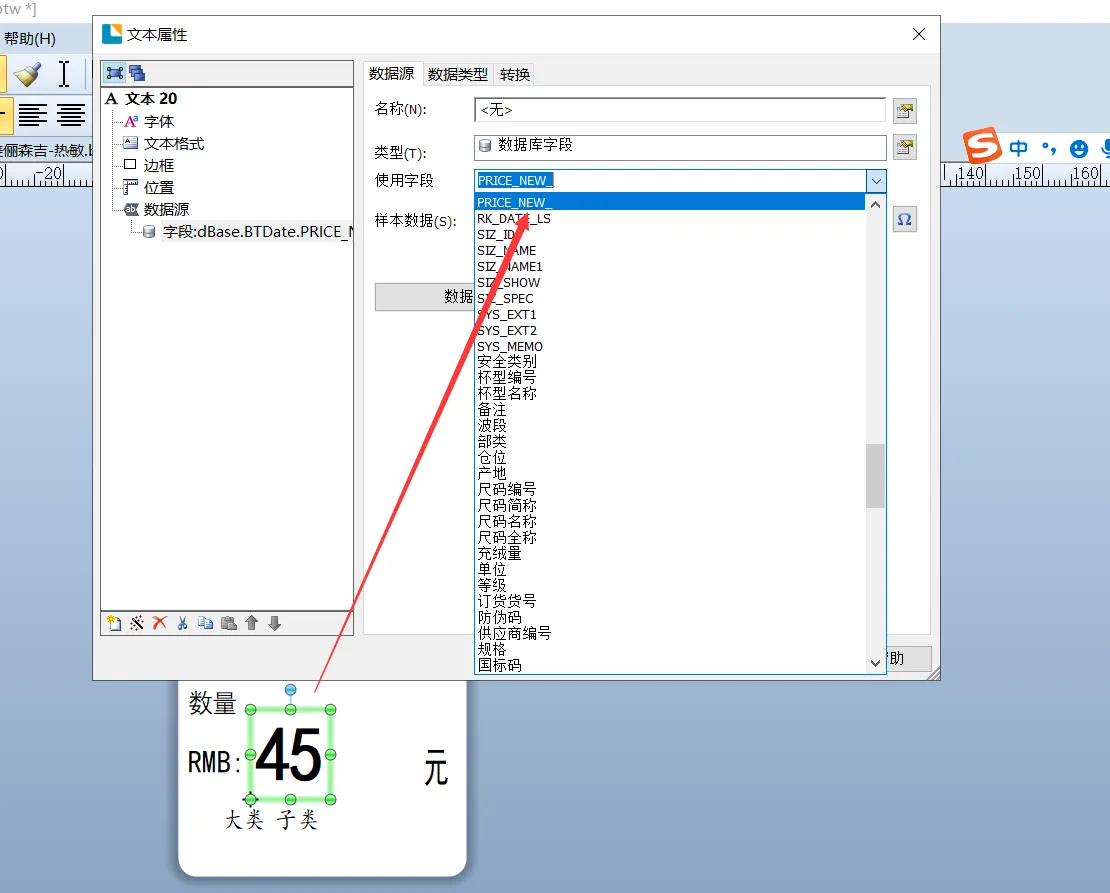Delete data source with red X icon

coord(160,623)
